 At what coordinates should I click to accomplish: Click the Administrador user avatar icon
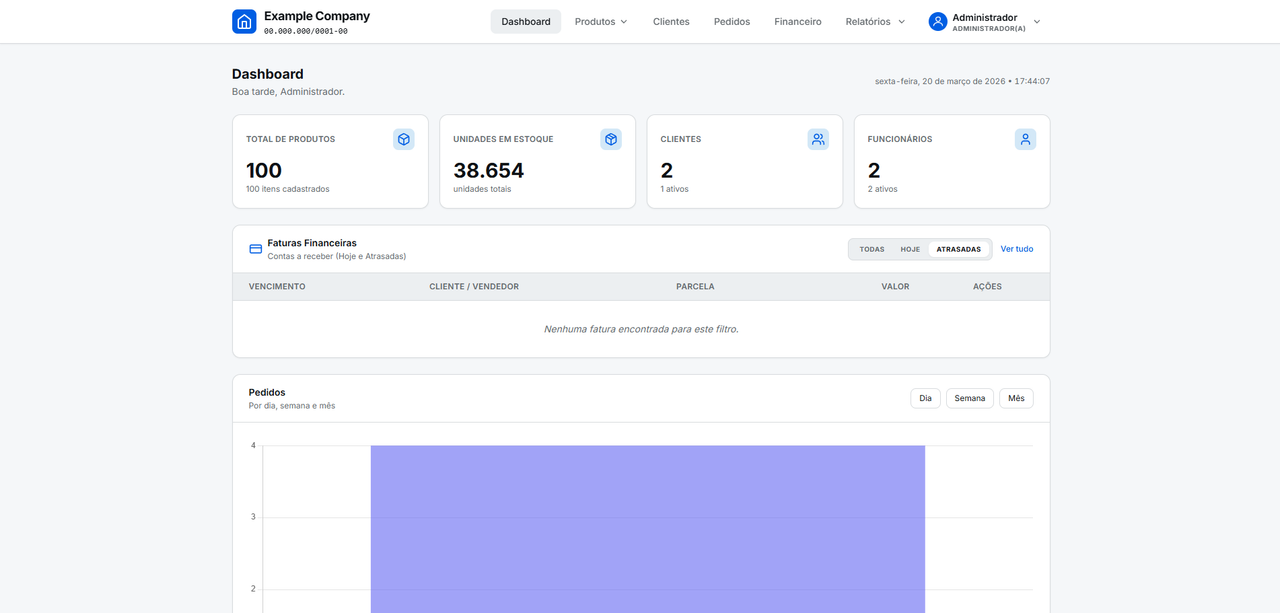(x=938, y=21)
